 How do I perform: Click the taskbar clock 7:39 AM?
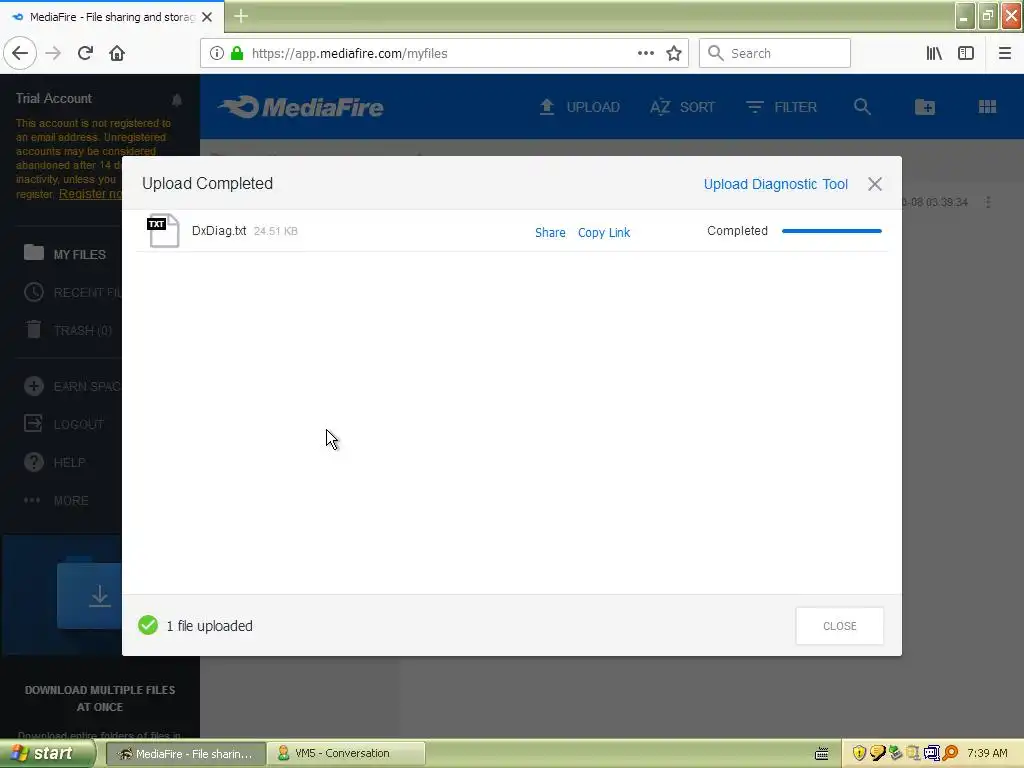(987, 753)
